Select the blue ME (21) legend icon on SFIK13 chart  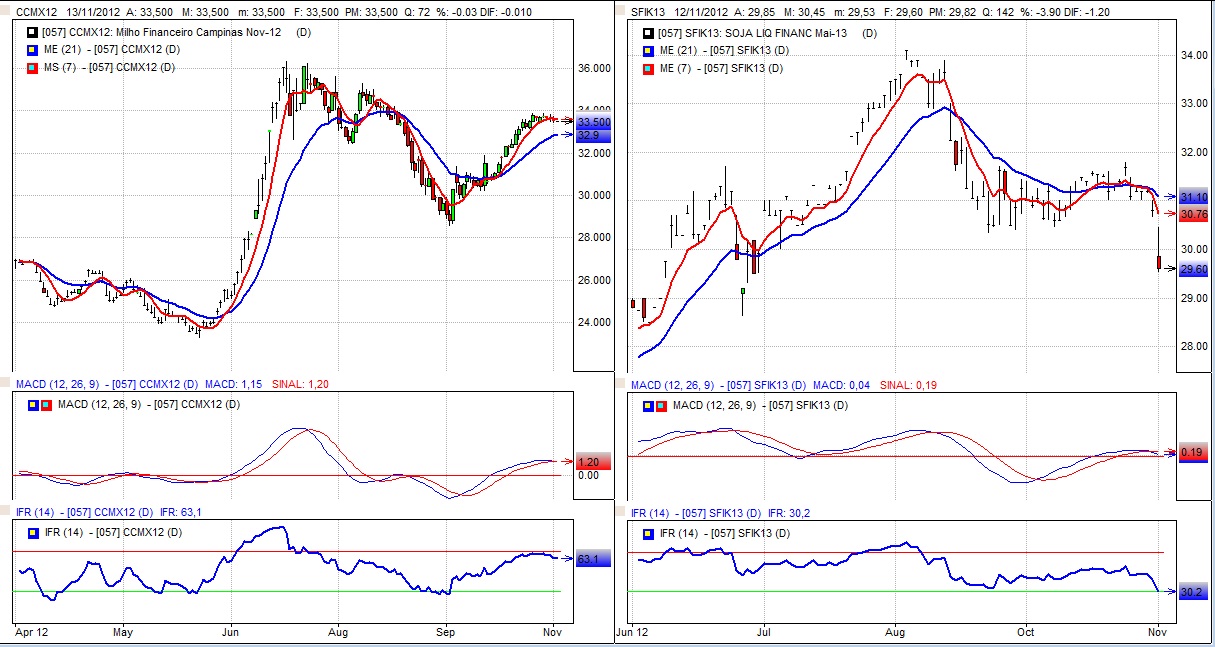[x=649, y=51]
